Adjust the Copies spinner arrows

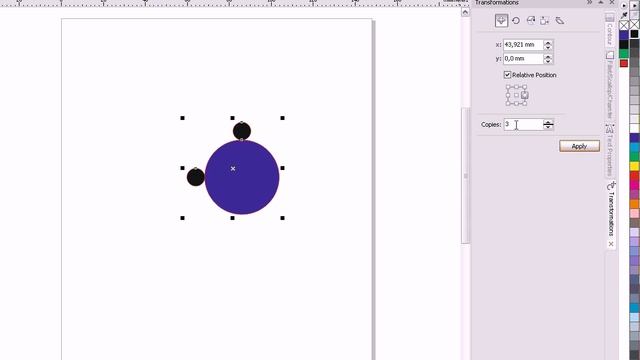pyautogui.click(x=548, y=124)
